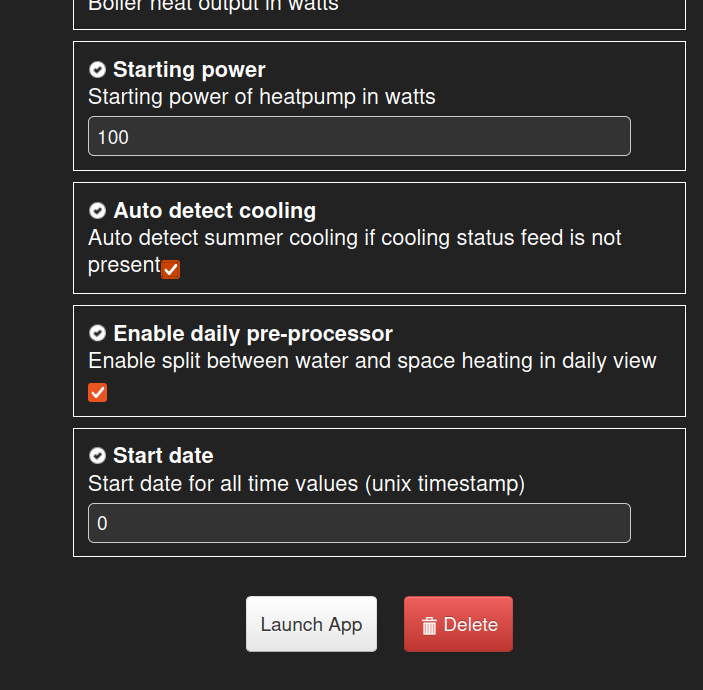Click the checkmark icon beside Start date

97,456
